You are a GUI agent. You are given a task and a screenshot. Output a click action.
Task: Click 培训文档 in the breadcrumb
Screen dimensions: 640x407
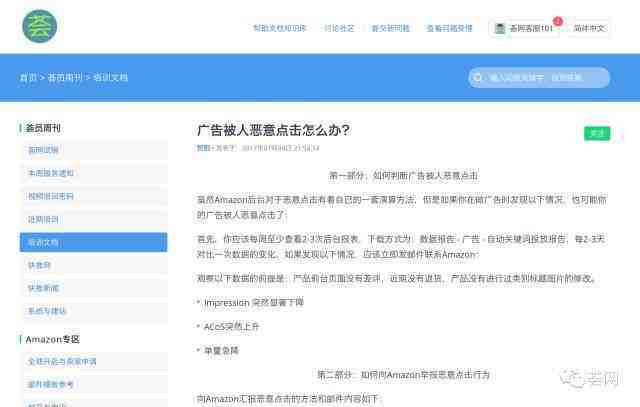coord(110,78)
